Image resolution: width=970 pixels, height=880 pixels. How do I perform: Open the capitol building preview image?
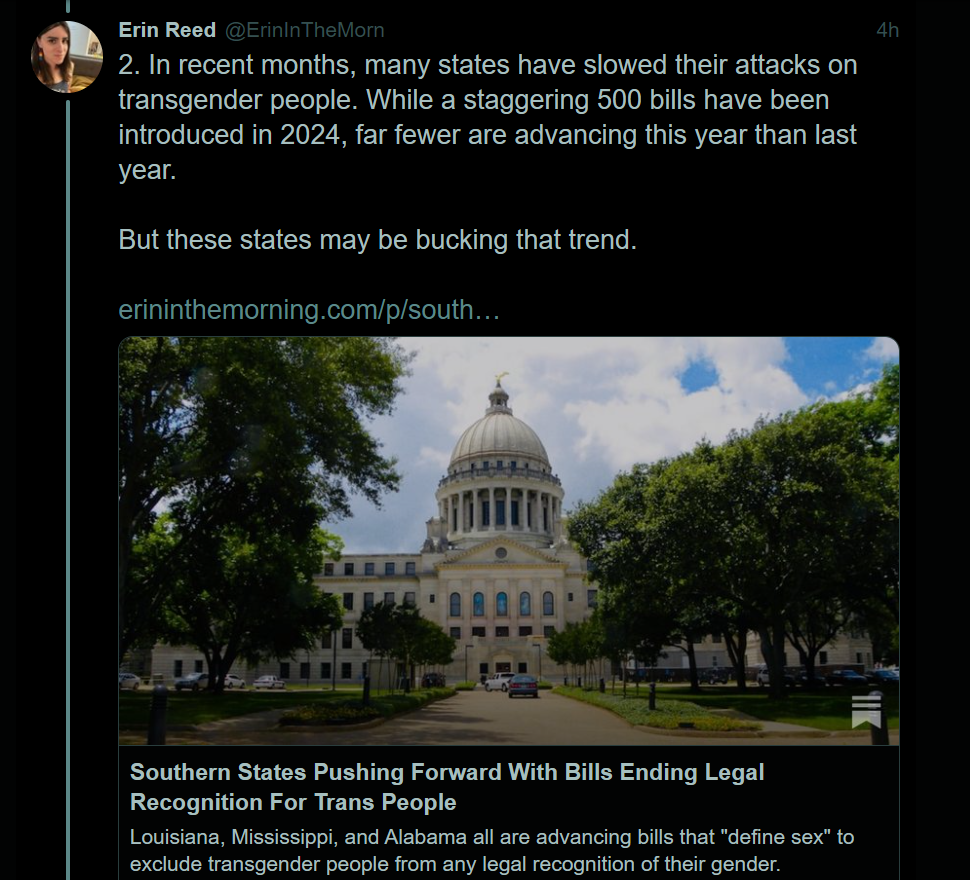509,540
